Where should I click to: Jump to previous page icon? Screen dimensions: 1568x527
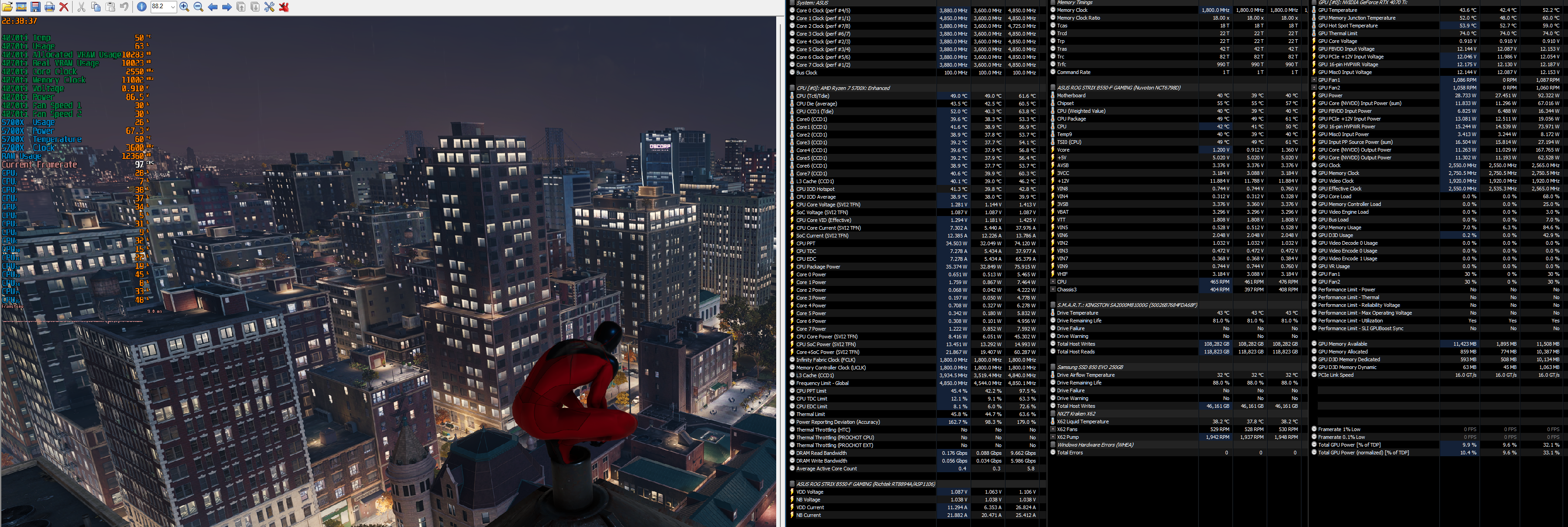(241, 7)
